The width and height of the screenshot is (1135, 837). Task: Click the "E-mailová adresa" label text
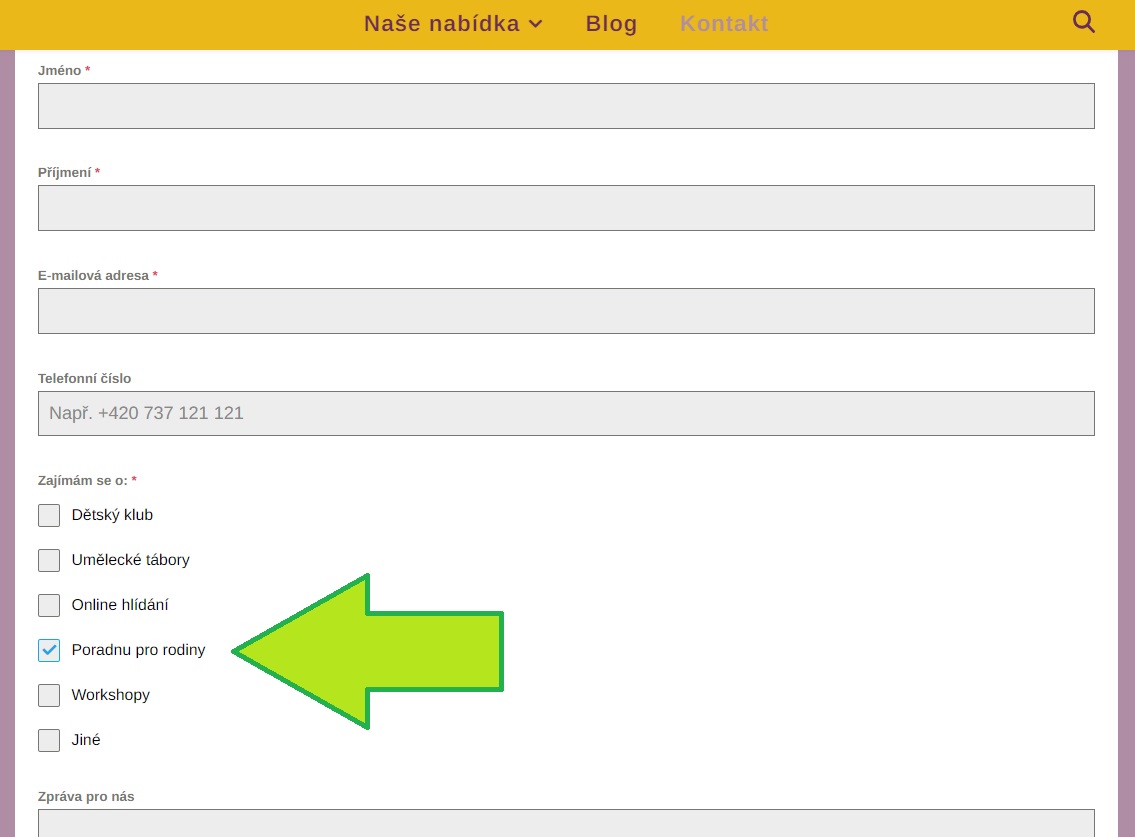93,275
